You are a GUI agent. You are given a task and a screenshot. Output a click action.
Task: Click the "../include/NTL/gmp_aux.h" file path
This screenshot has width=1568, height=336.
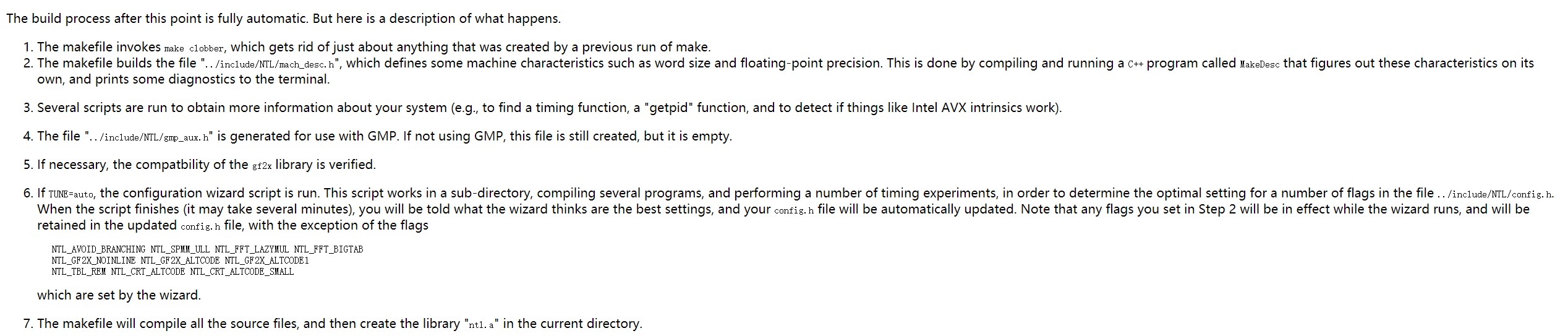pos(150,137)
